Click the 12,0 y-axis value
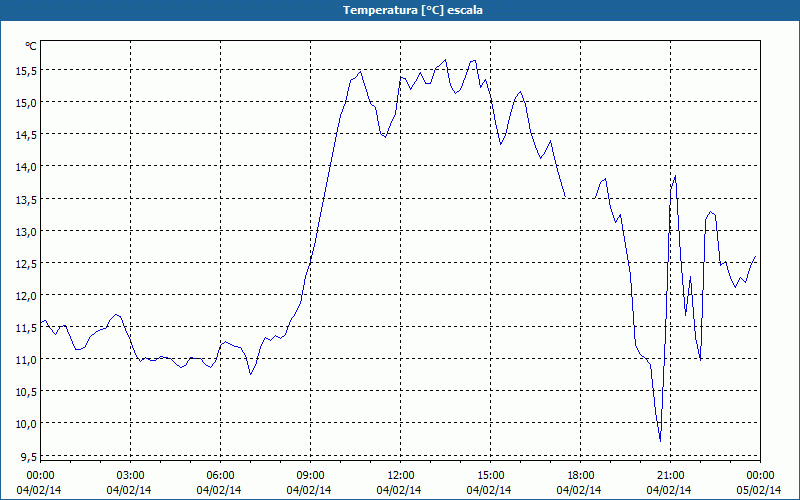800x500 pixels. 26,296
